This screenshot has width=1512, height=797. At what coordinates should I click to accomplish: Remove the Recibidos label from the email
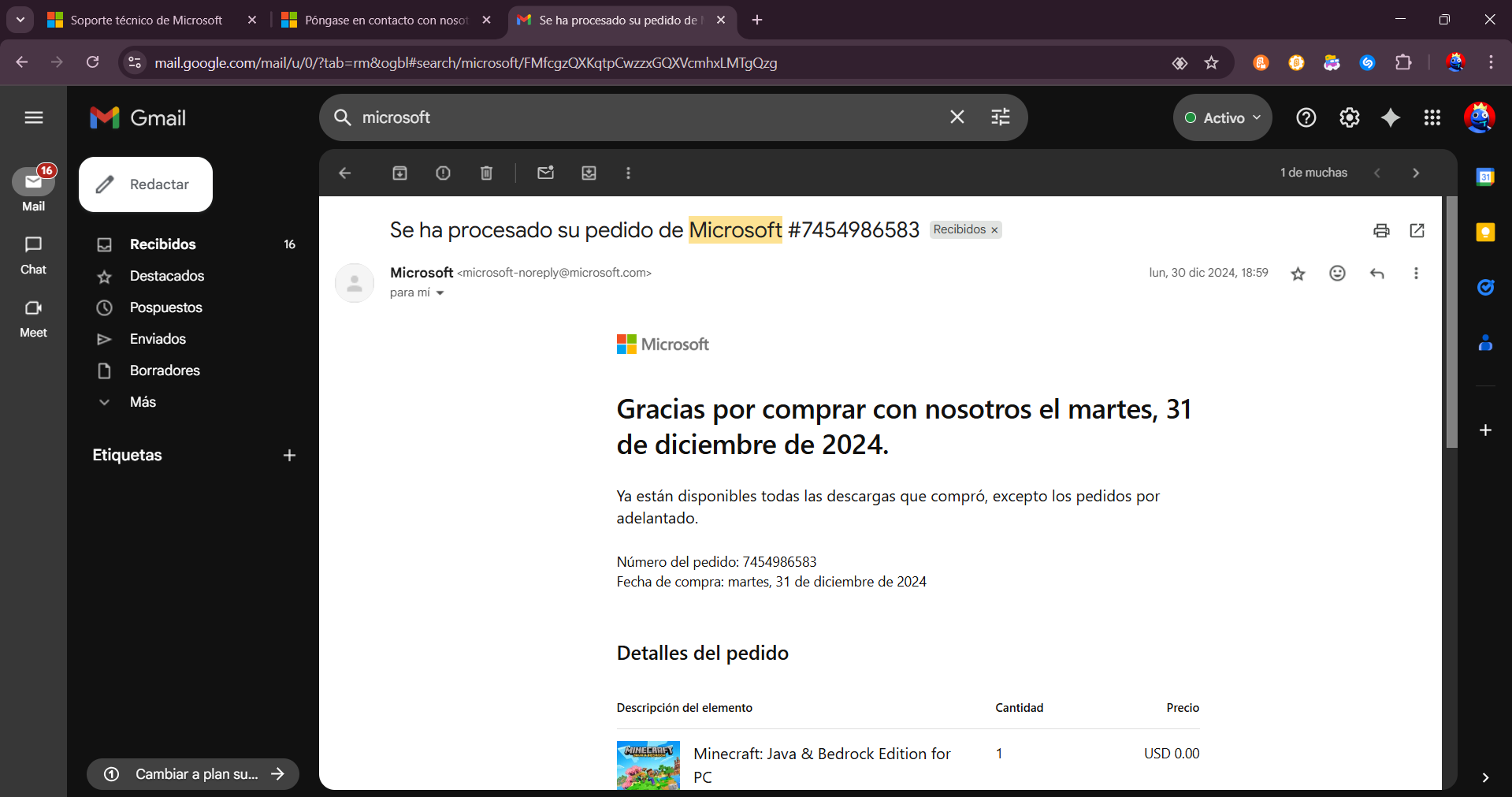coord(994,229)
